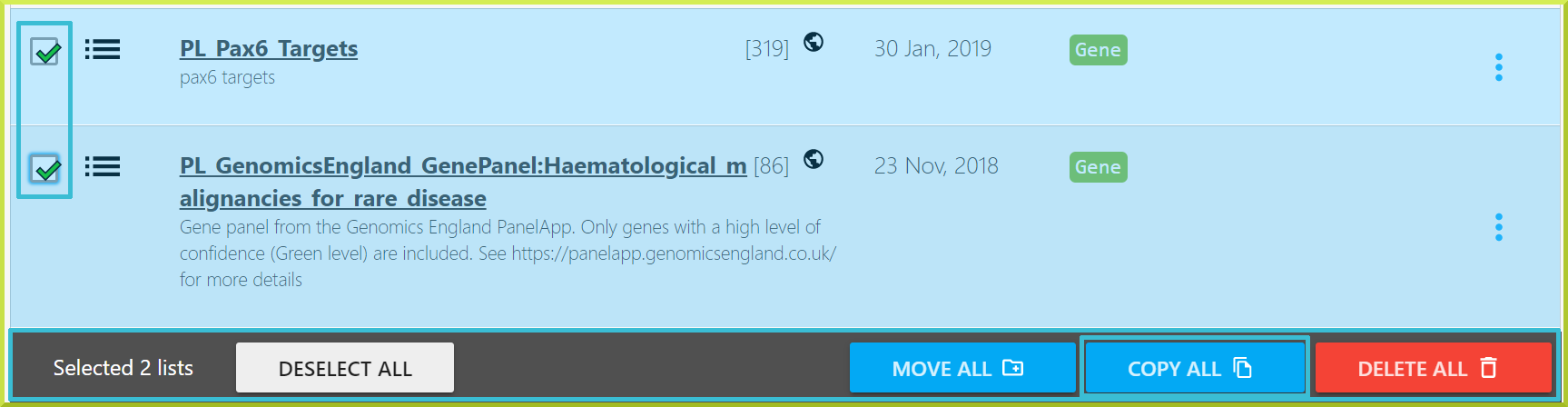Click the globe icon next to [319]

pyautogui.click(x=814, y=42)
